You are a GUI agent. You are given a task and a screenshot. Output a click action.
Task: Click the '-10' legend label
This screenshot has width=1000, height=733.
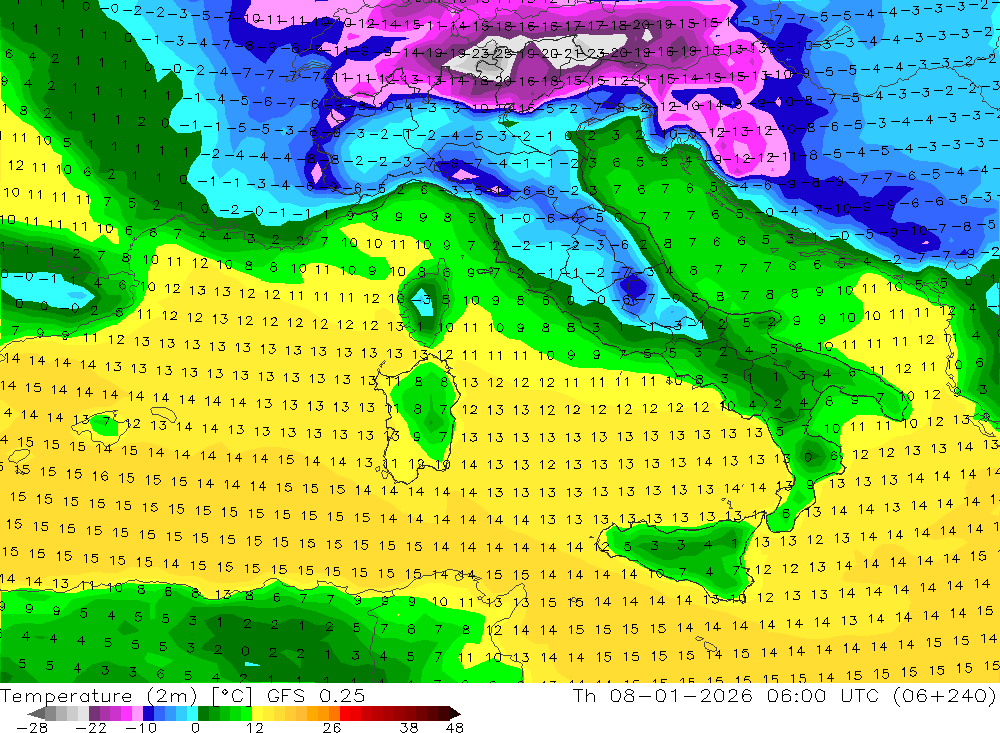coord(141,727)
